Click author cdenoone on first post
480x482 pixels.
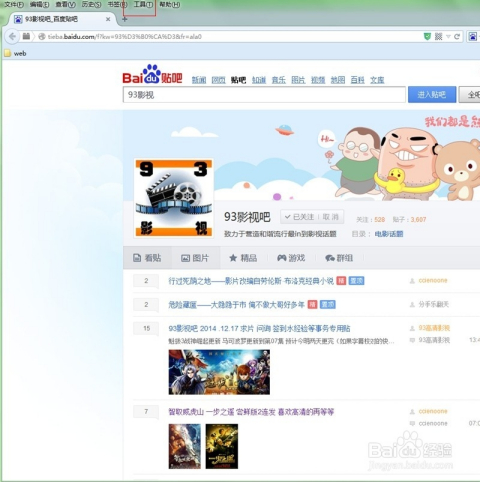coord(433,281)
